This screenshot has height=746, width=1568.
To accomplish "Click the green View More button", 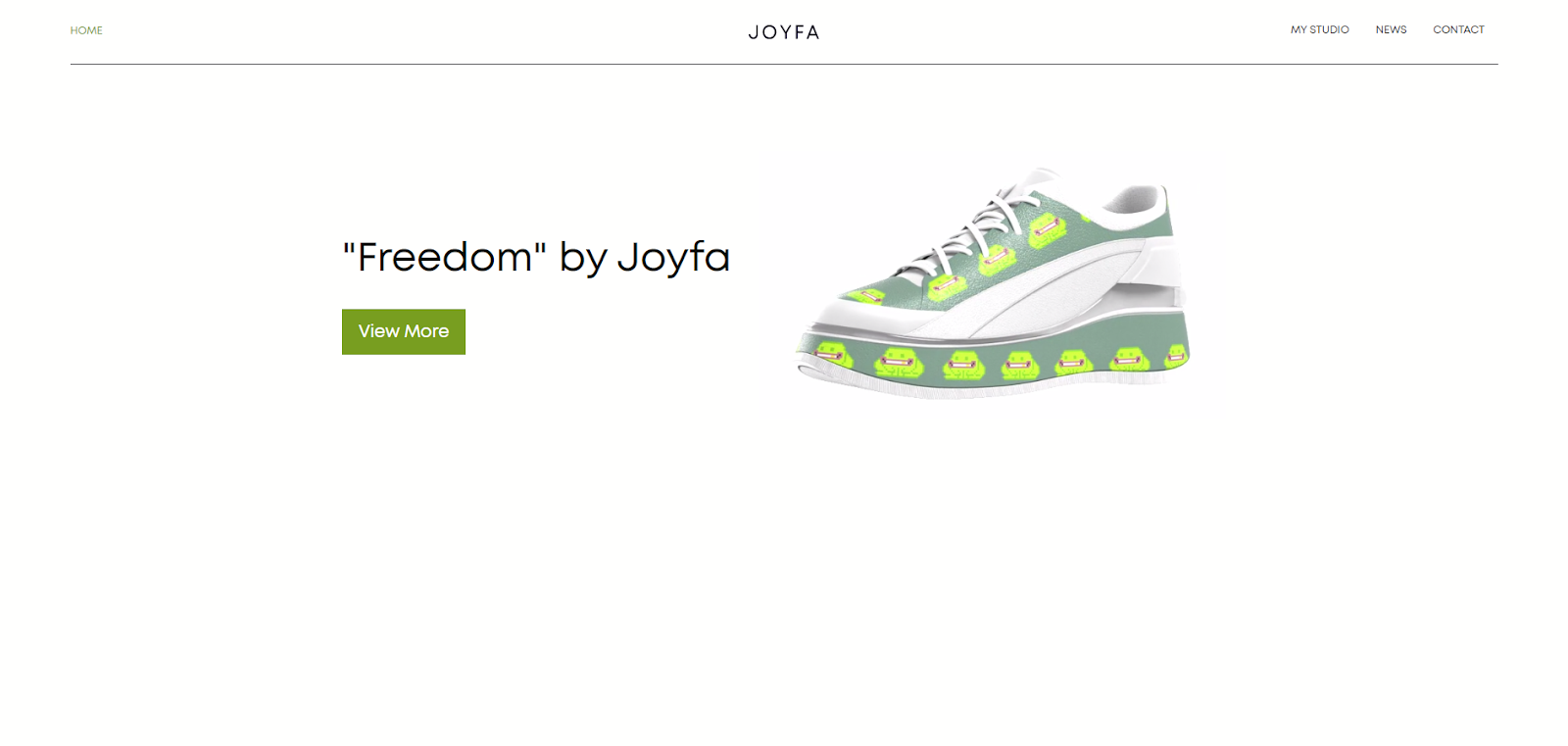I will pyautogui.click(x=404, y=331).
